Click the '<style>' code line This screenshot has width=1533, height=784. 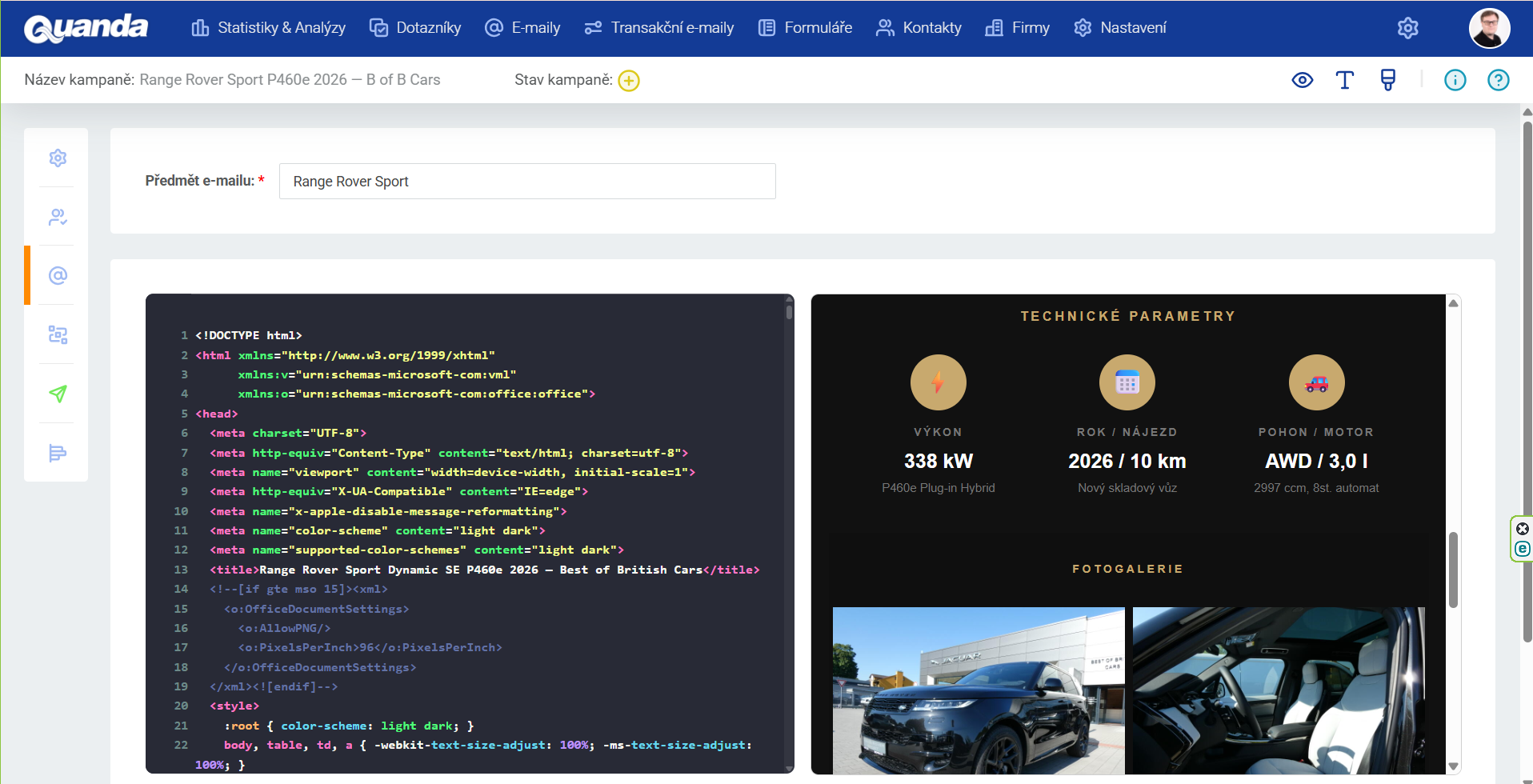click(234, 706)
